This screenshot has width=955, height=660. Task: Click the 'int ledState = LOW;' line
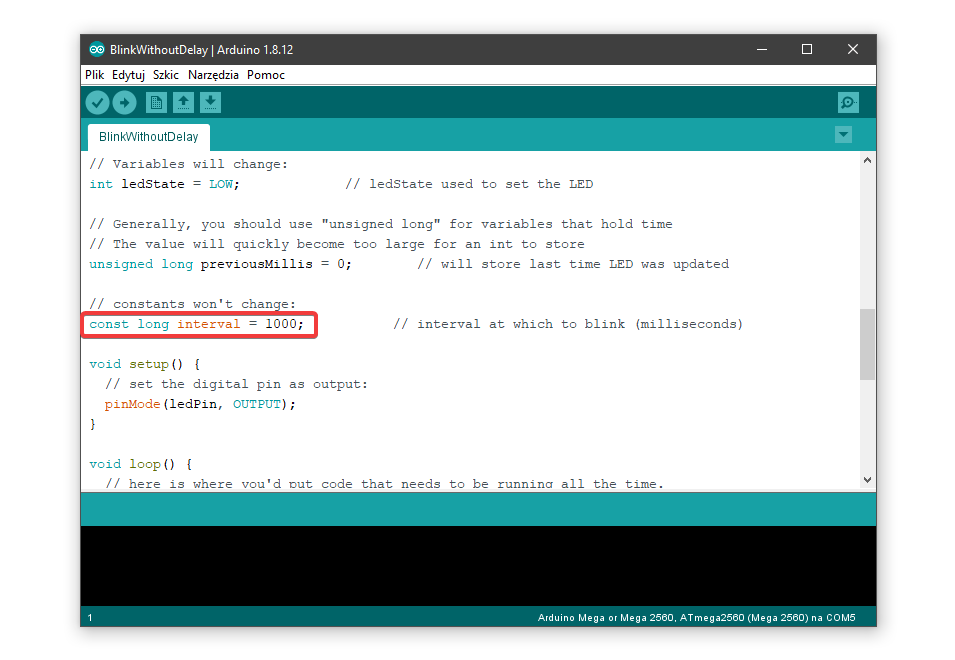[x=164, y=184]
